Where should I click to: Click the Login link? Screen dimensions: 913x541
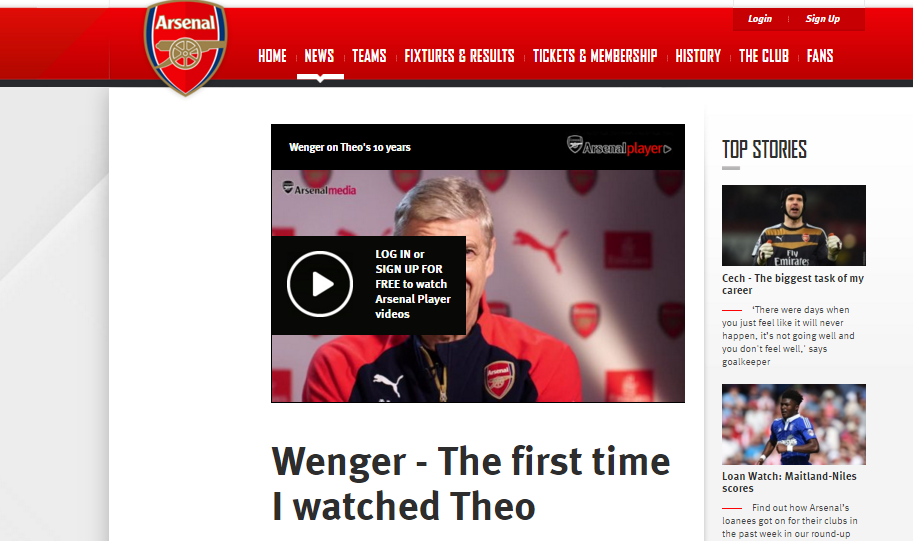click(x=760, y=19)
